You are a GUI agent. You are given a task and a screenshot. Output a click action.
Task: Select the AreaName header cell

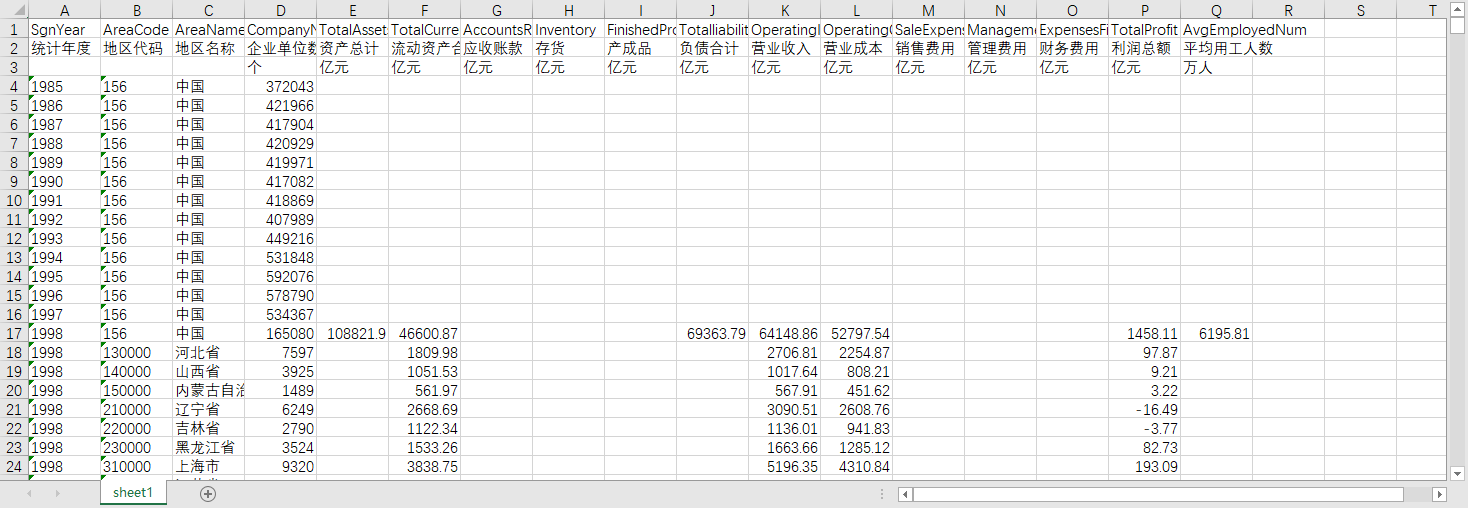click(209, 29)
